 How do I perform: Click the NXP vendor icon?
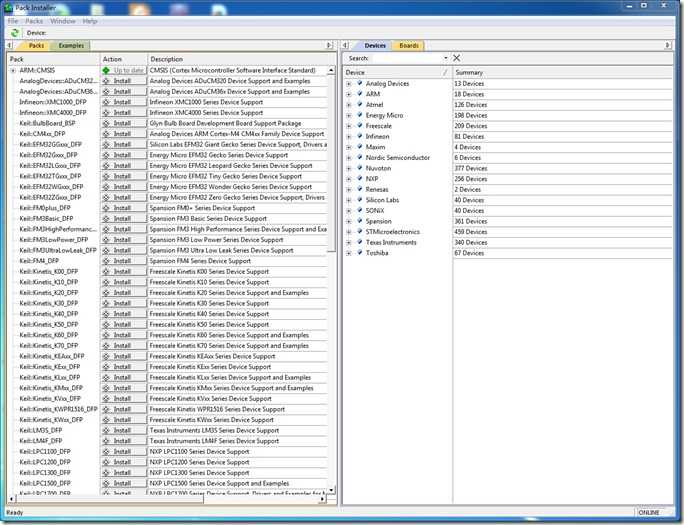click(360, 178)
